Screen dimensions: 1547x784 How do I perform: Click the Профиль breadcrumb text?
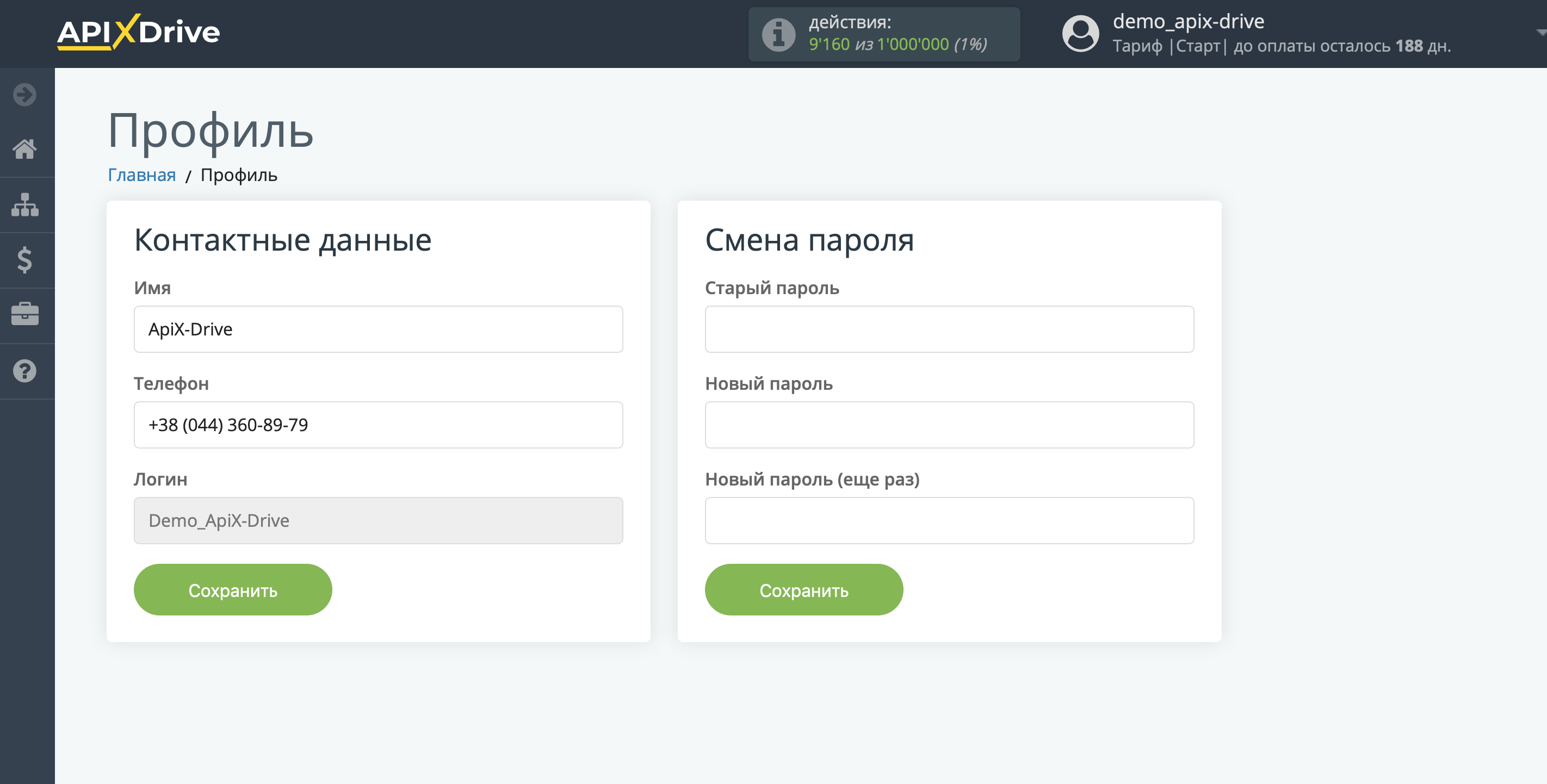click(239, 175)
